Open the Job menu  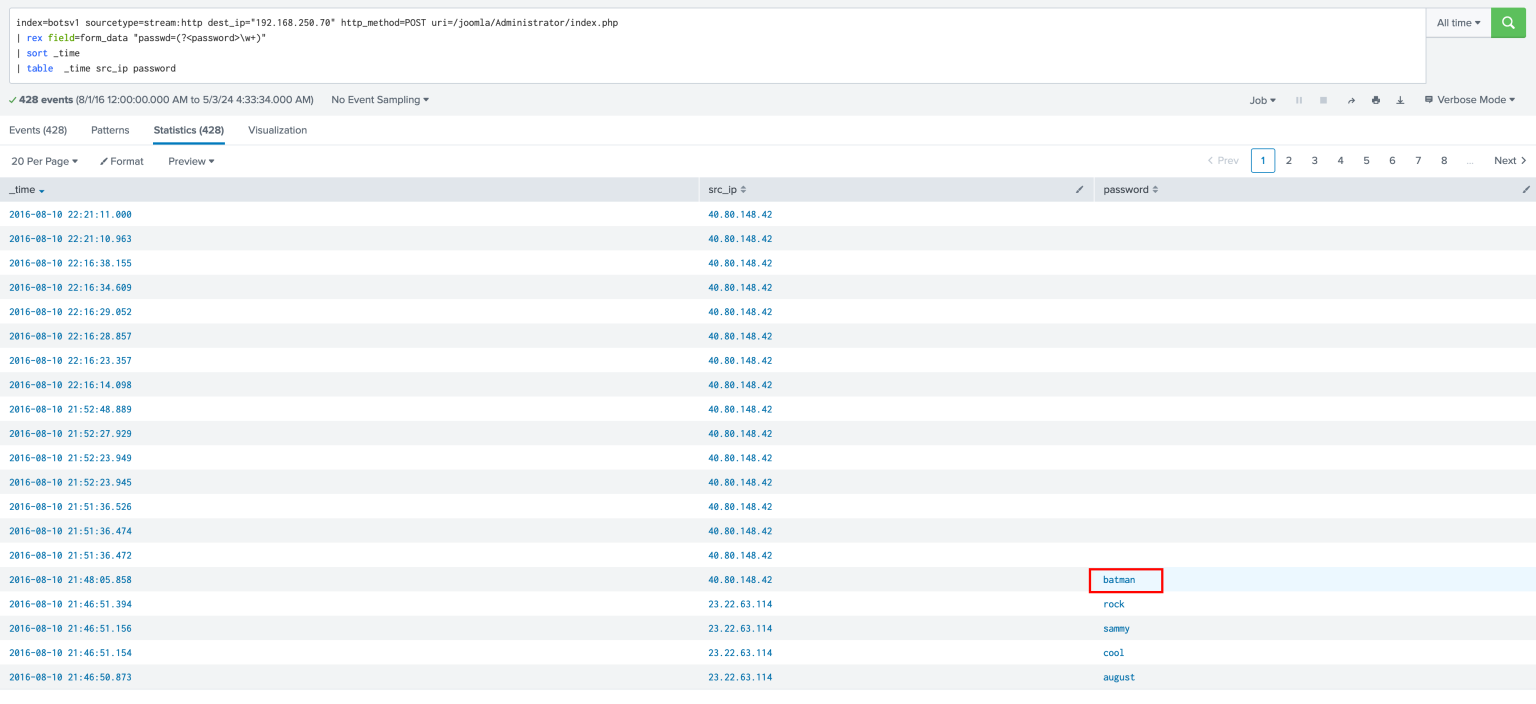[x=1262, y=100]
